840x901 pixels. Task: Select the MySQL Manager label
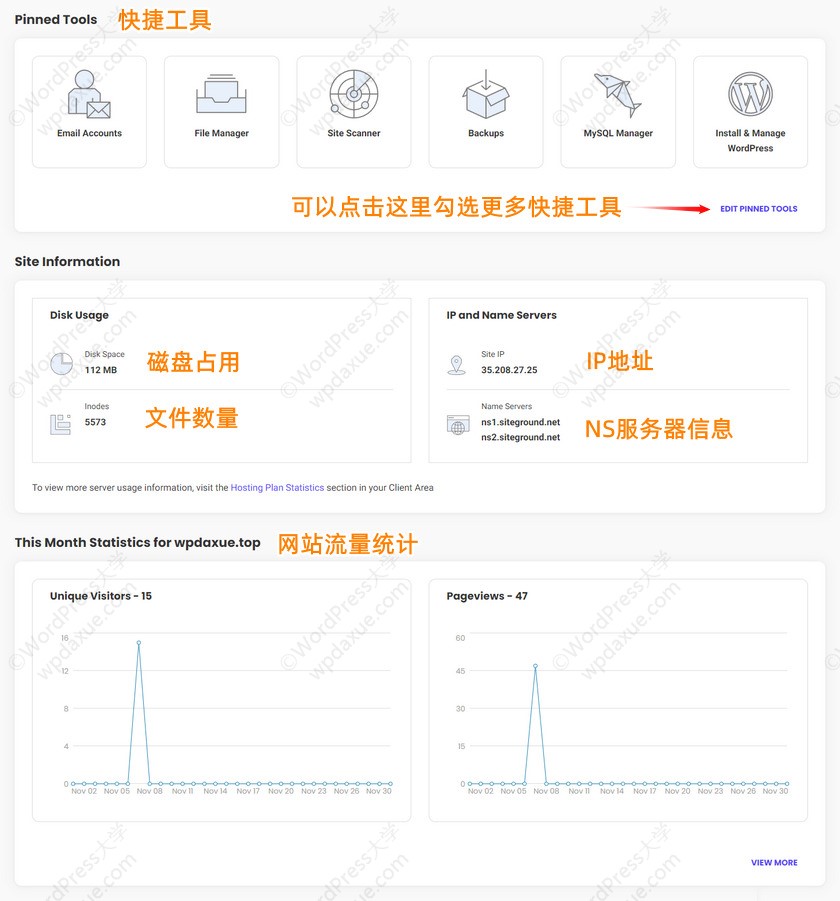click(618, 133)
